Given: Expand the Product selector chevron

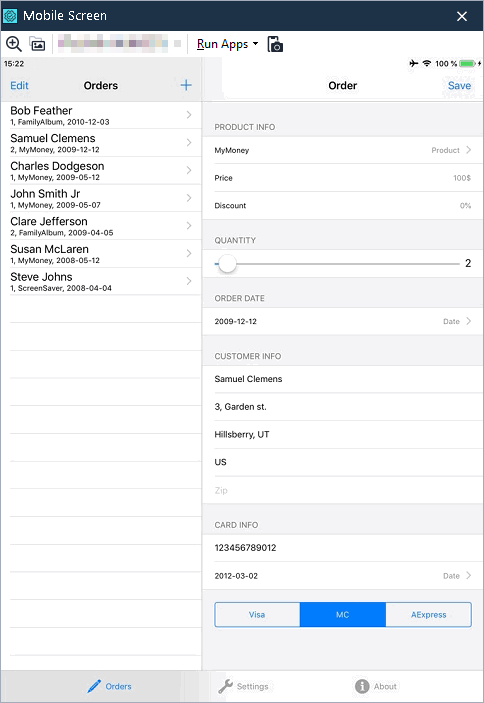Looking at the screenshot, I should (468, 150).
